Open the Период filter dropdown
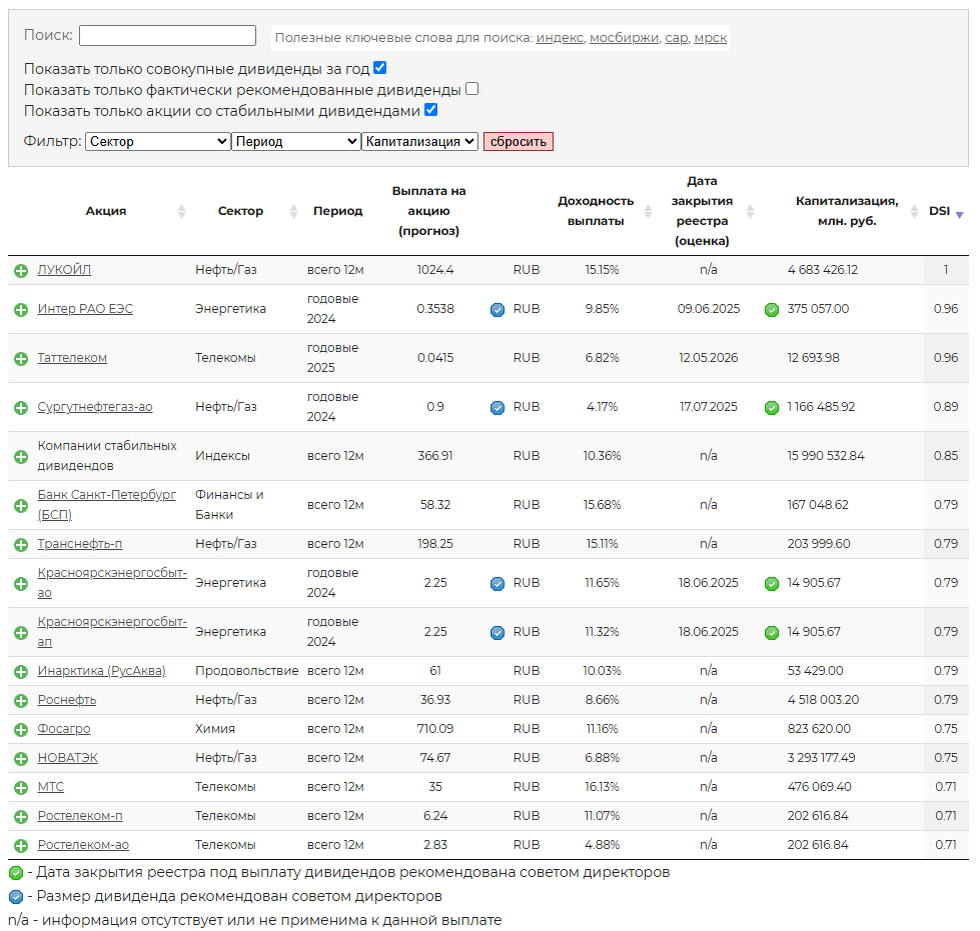This screenshot has height=931, width=980. click(x=296, y=141)
